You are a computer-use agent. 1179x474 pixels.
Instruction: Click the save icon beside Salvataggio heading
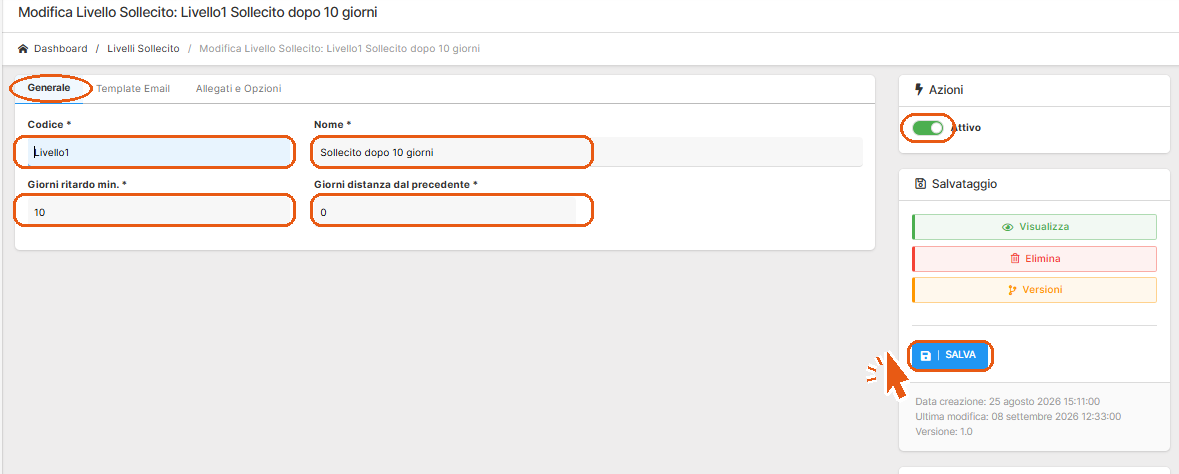click(x=920, y=184)
